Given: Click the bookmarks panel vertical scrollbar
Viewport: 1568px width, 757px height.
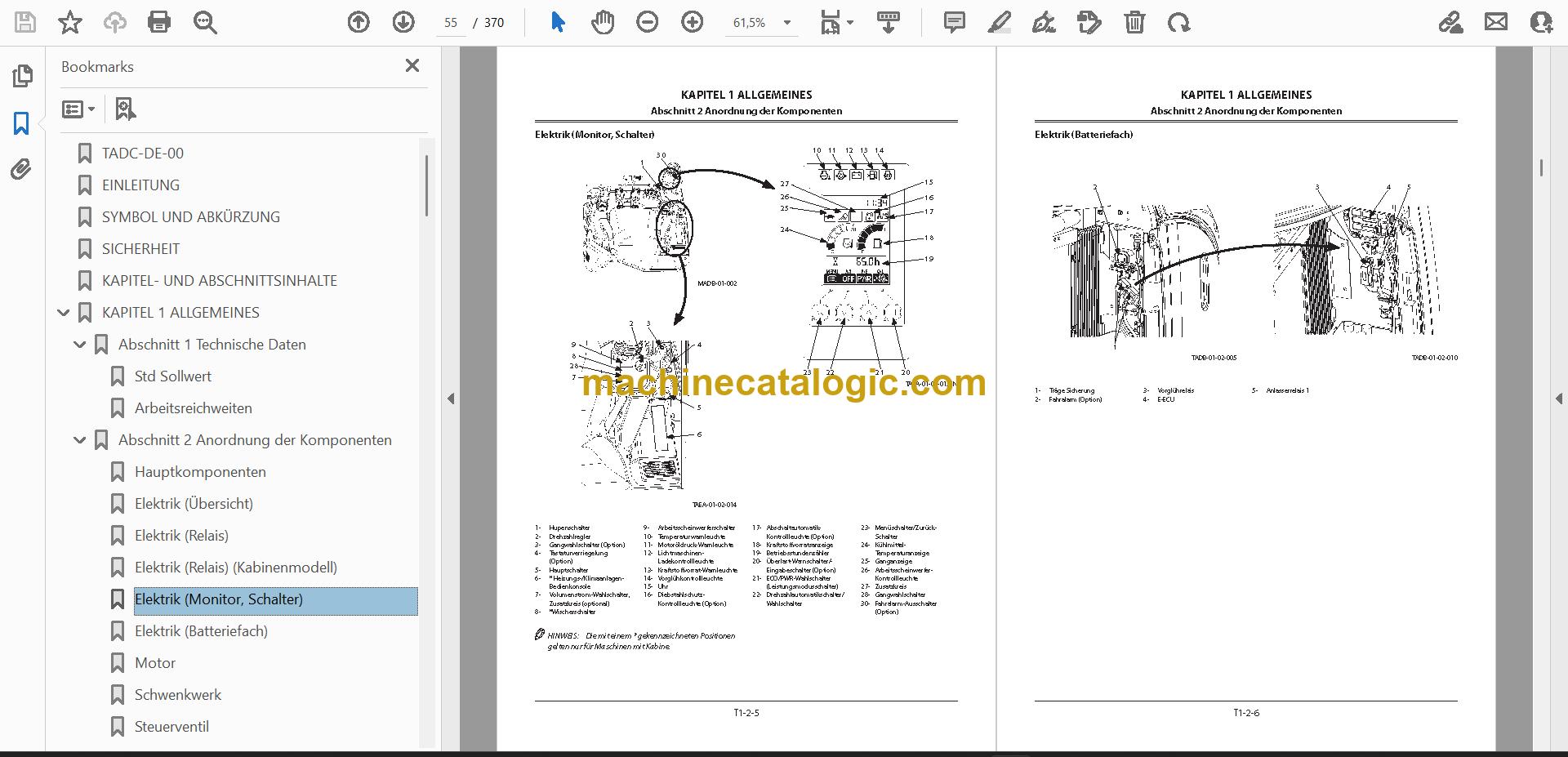Looking at the screenshot, I should coord(426,186).
